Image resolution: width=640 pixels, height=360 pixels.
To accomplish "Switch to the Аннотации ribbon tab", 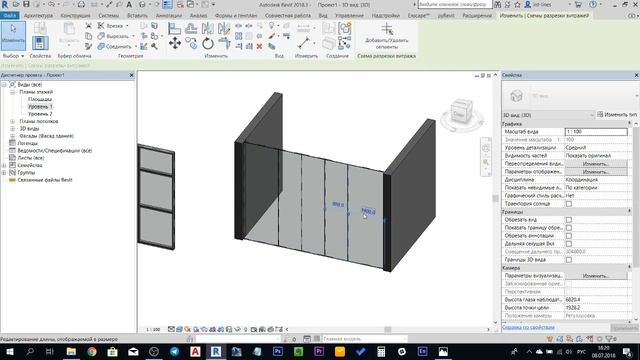I will 169,16.
